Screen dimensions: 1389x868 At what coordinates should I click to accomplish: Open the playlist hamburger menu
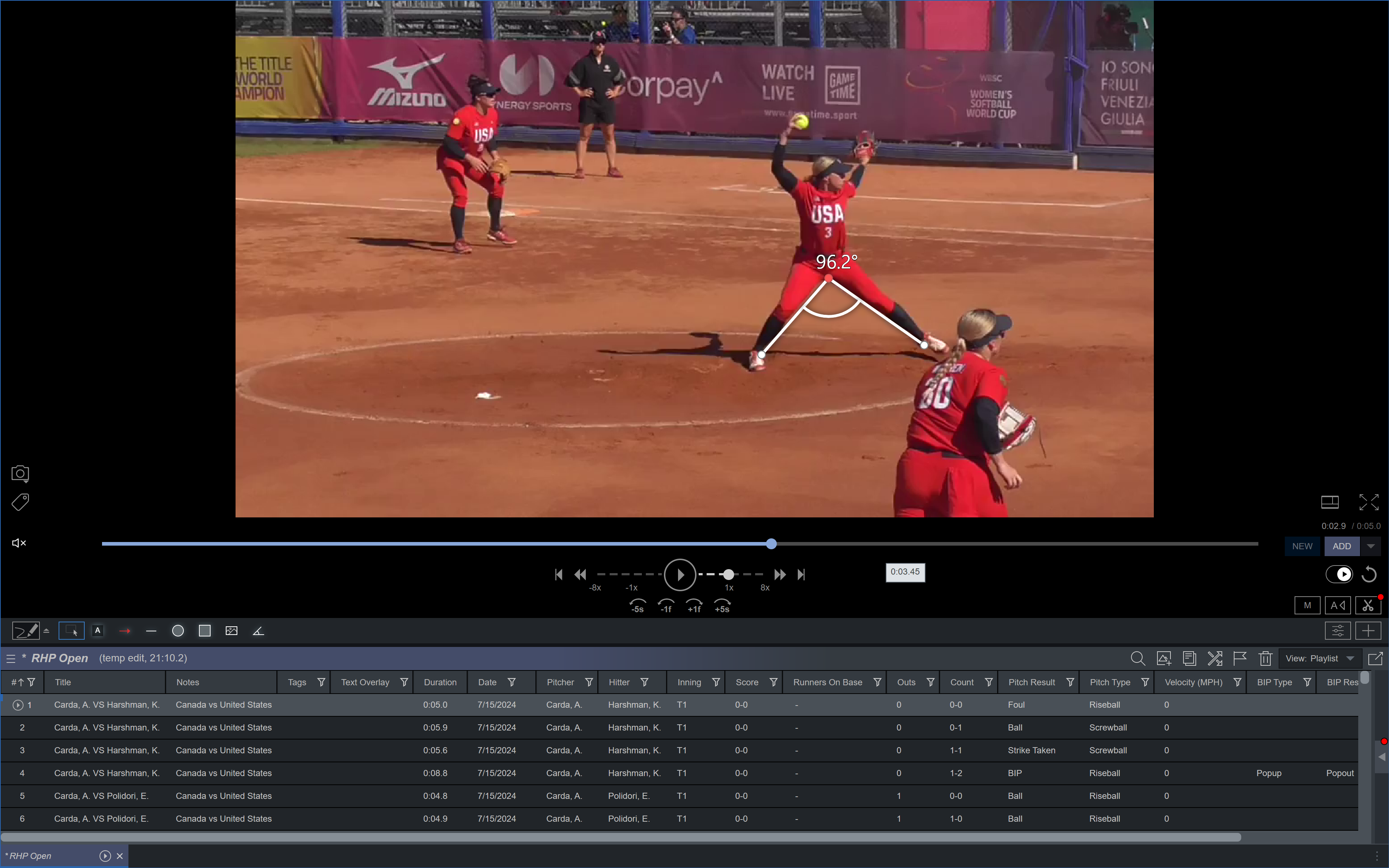point(10,659)
